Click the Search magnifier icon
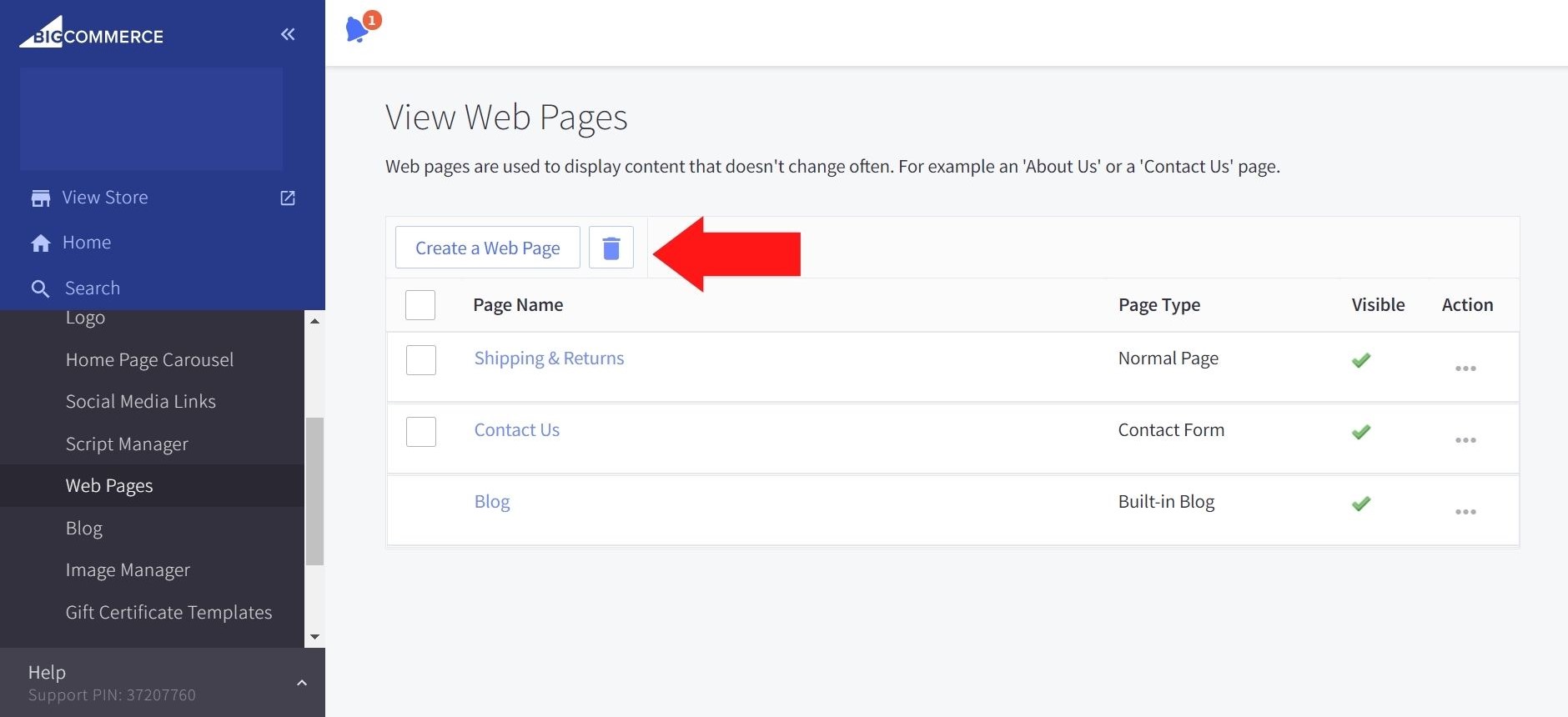Screen dimensions: 1568x717 coord(40,288)
